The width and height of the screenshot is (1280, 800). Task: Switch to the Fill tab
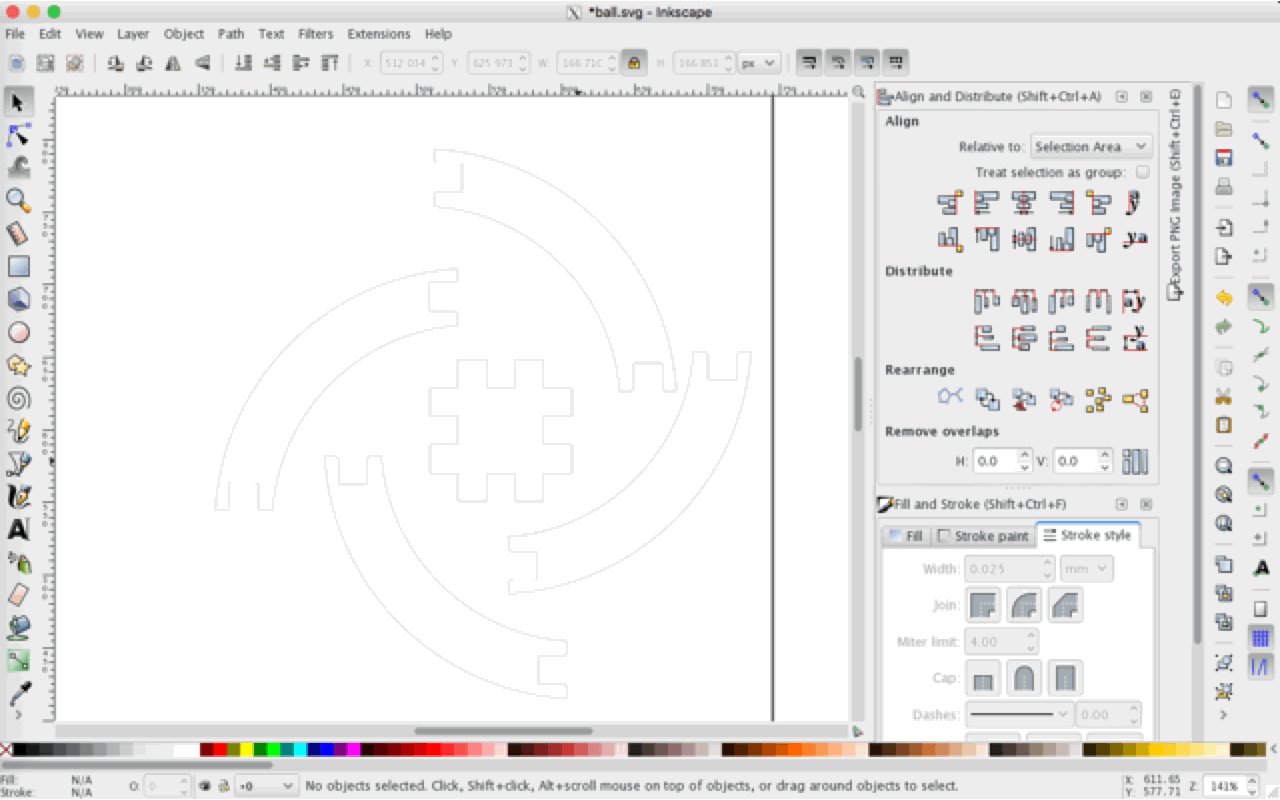click(906, 536)
